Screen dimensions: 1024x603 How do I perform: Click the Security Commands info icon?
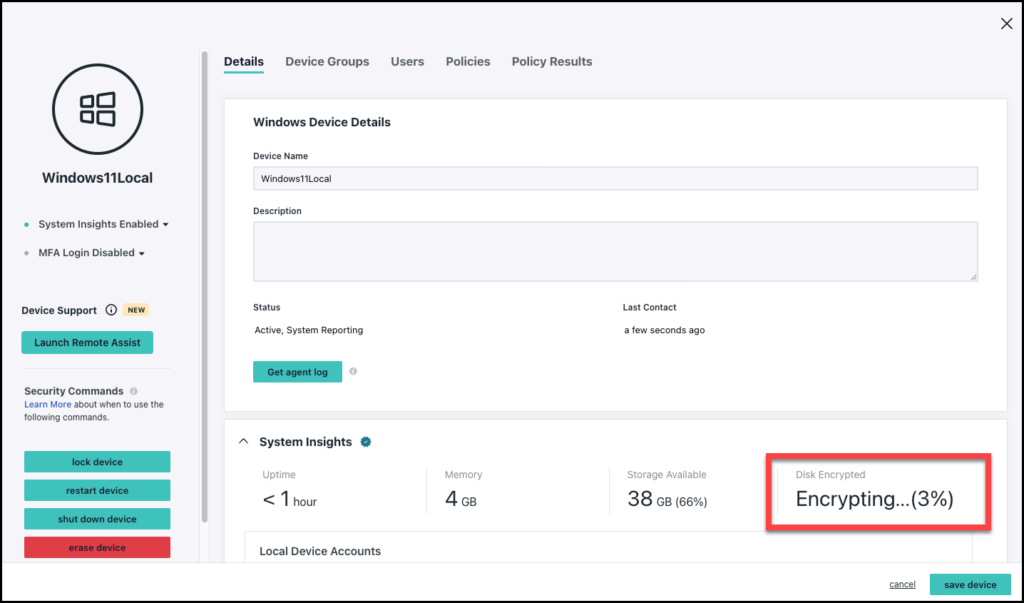point(134,391)
